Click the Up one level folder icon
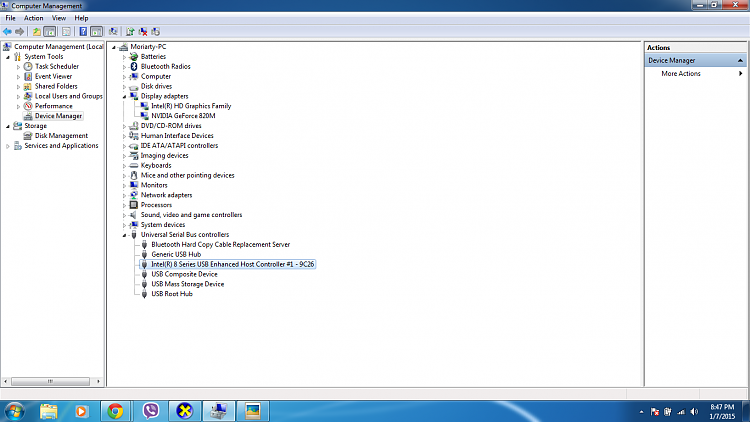750x422 pixels. pyautogui.click(x=37, y=32)
